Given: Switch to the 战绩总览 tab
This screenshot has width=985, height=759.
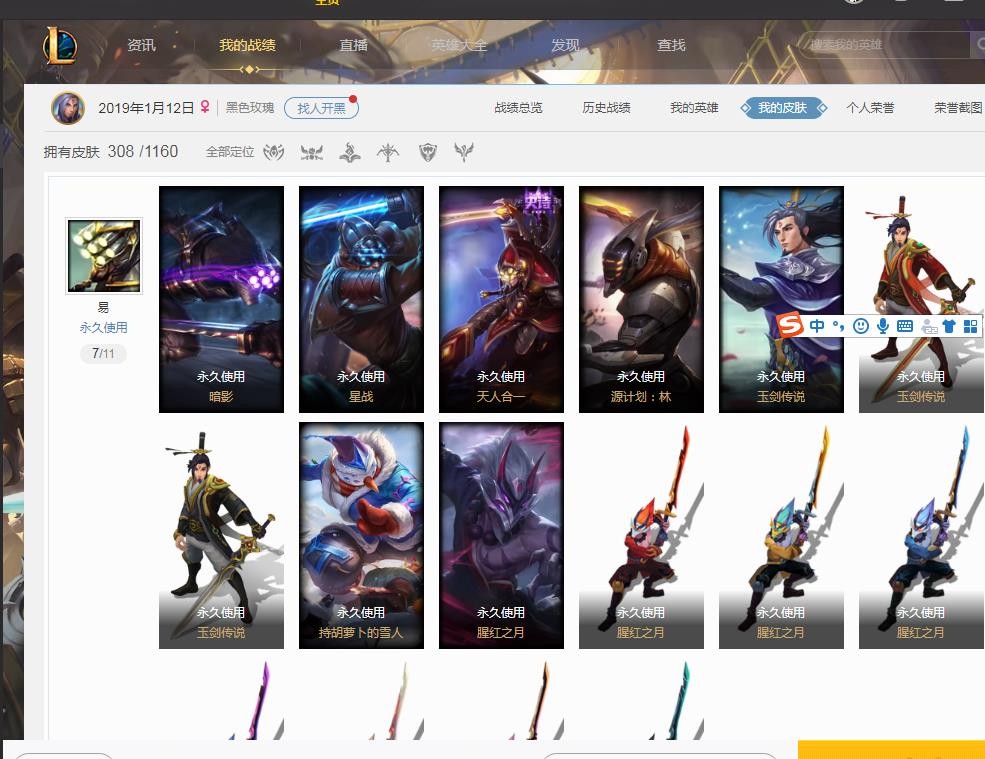Looking at the screenshot, I should (518, 108).
